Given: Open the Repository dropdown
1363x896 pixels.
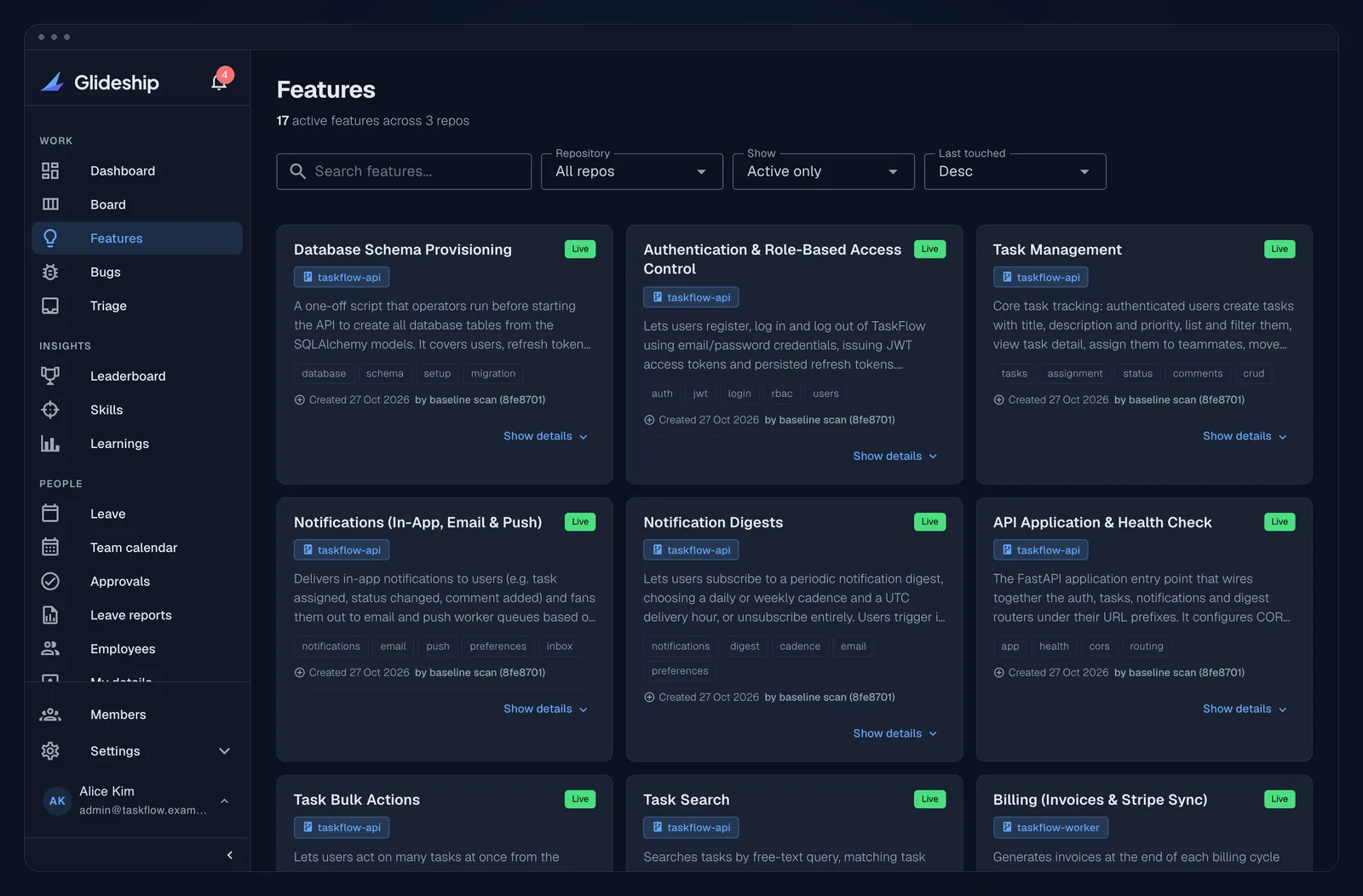Looking at the screenshot, I should pos(632,171).
